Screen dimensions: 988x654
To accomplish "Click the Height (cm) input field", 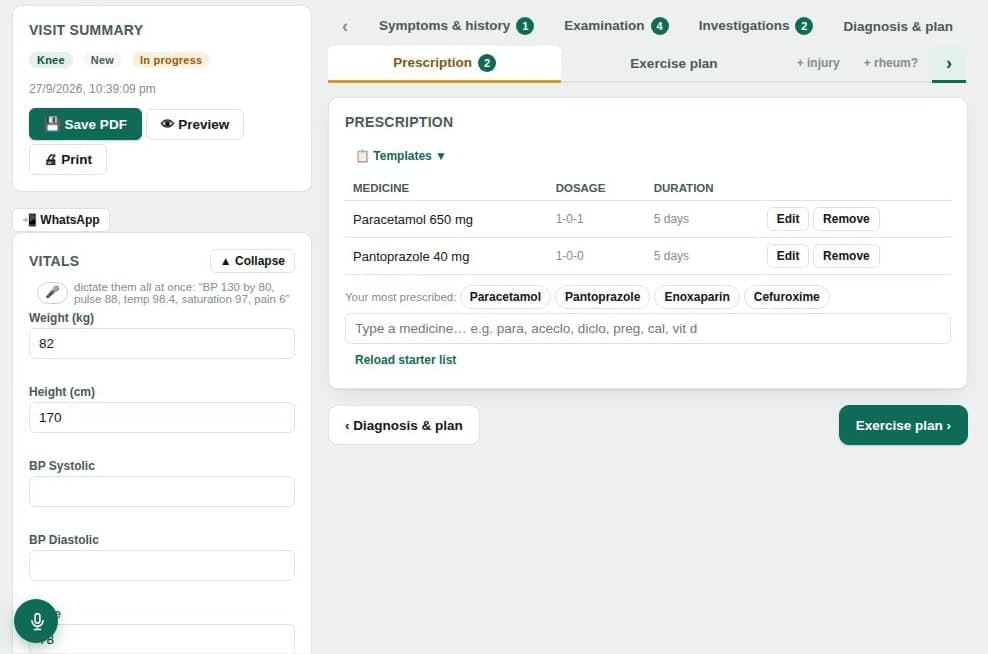I will (161, 417).
